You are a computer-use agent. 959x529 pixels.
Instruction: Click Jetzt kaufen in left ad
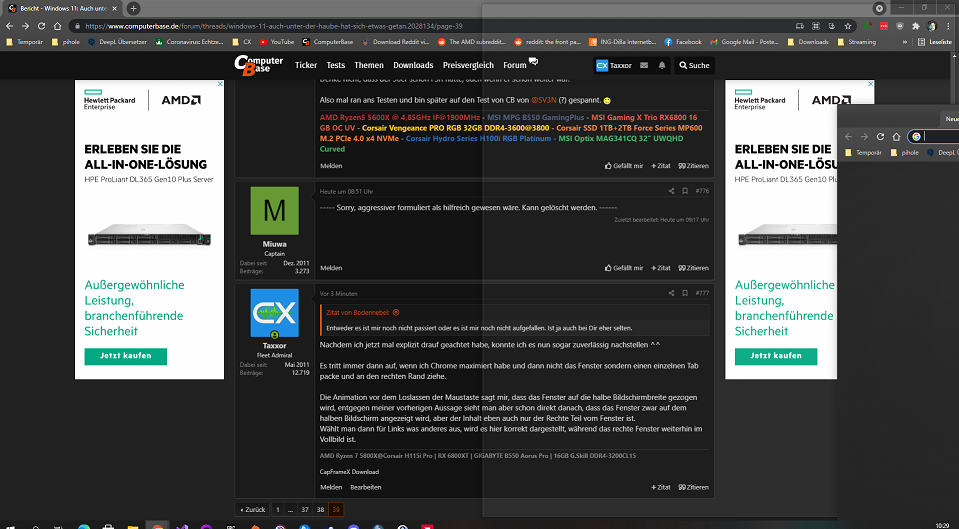click(125, 356)
